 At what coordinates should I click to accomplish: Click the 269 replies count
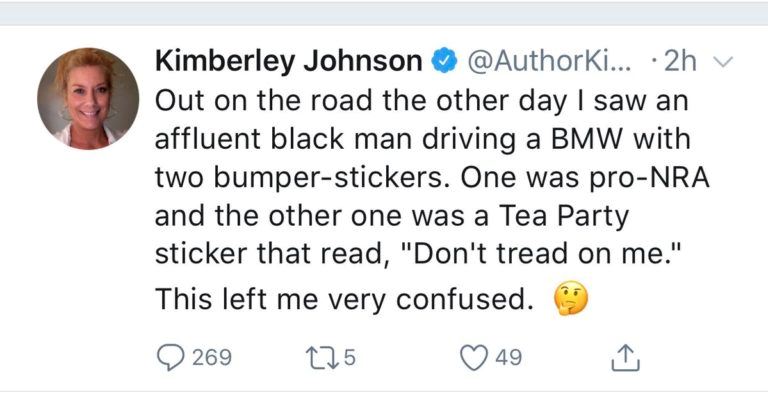point(211,357)
